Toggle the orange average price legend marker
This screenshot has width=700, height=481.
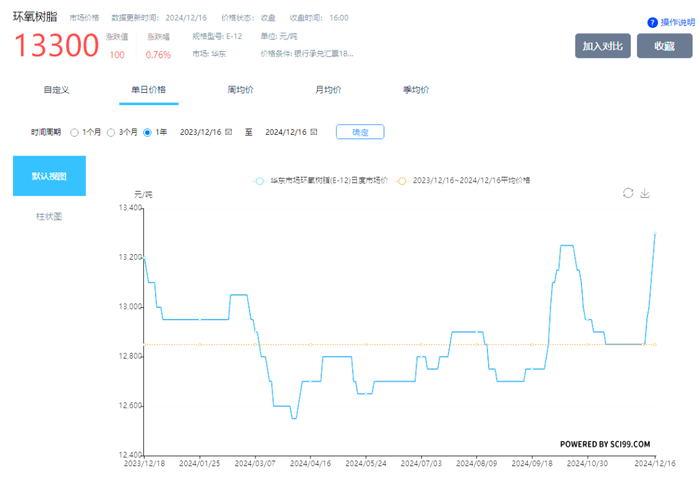[x=402, y=181]
